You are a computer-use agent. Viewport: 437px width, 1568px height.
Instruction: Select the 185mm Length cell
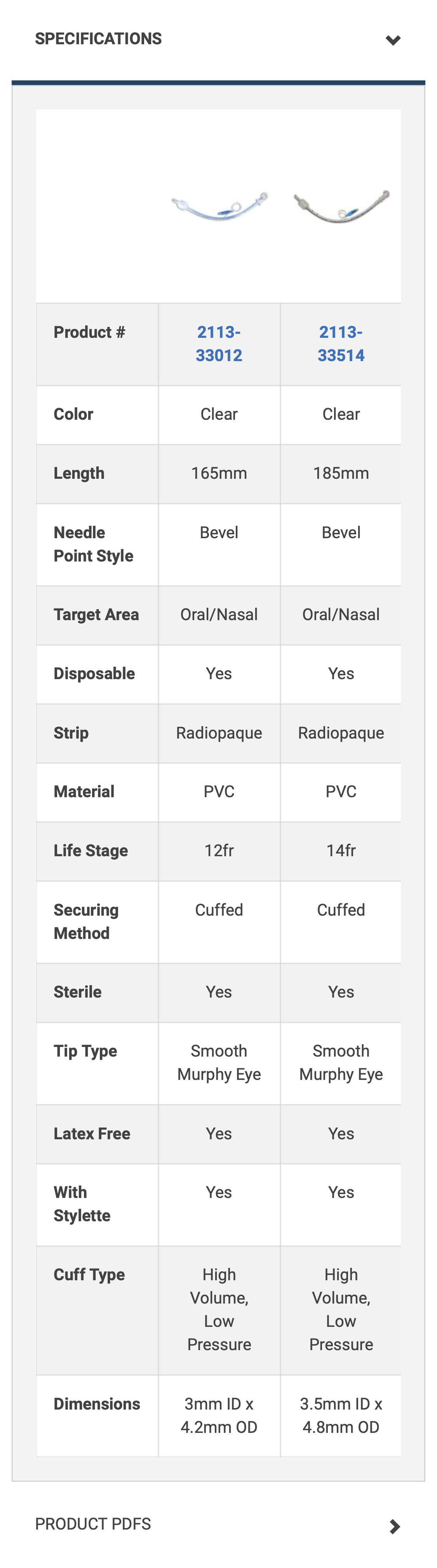click(x=341, y=473)
